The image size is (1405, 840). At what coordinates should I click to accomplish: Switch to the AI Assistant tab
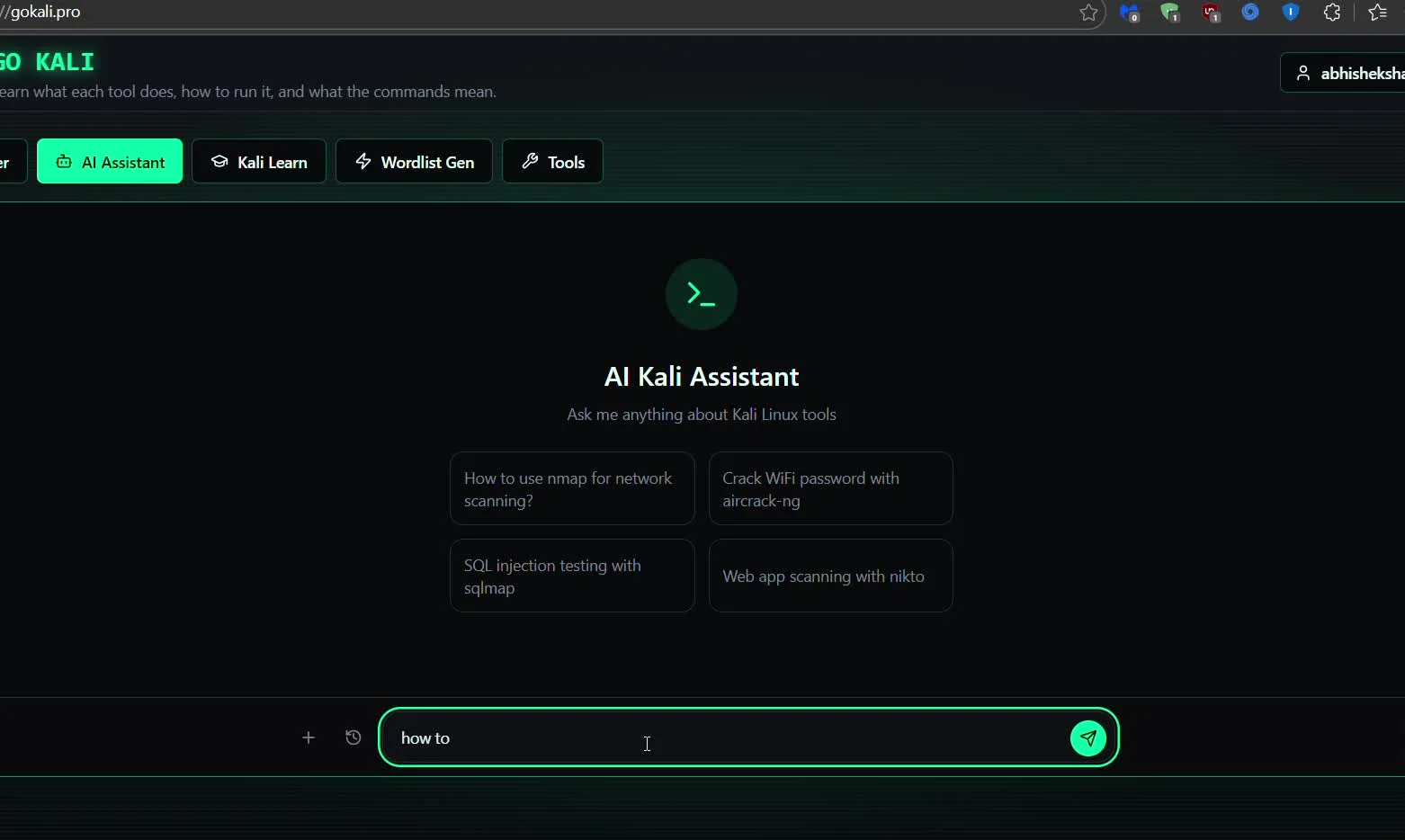pyautogui.click(x=110, y=162)
